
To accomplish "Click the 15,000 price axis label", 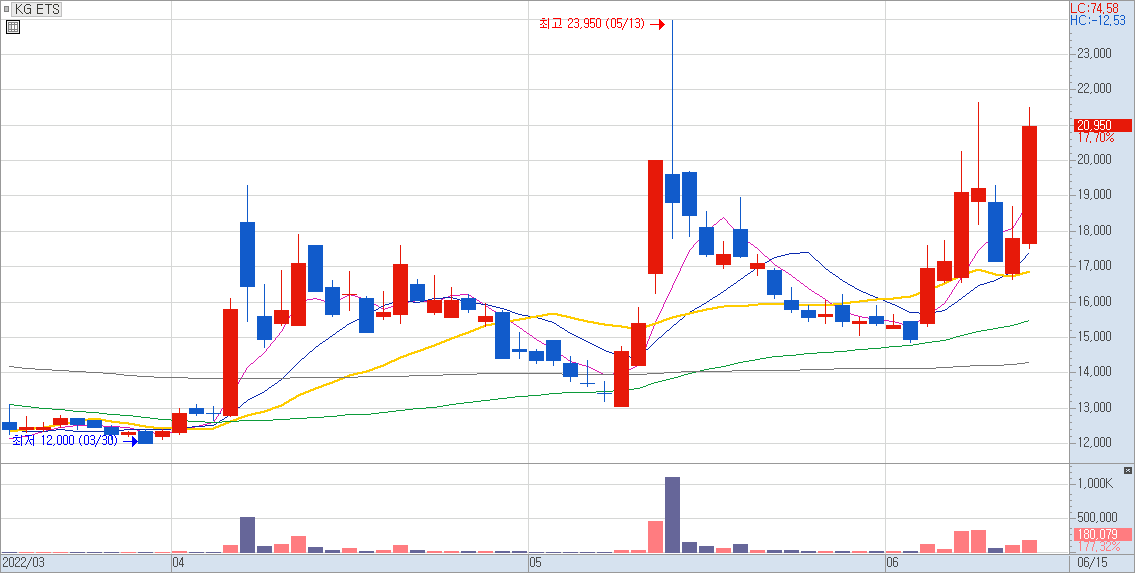I will 1094,337.
